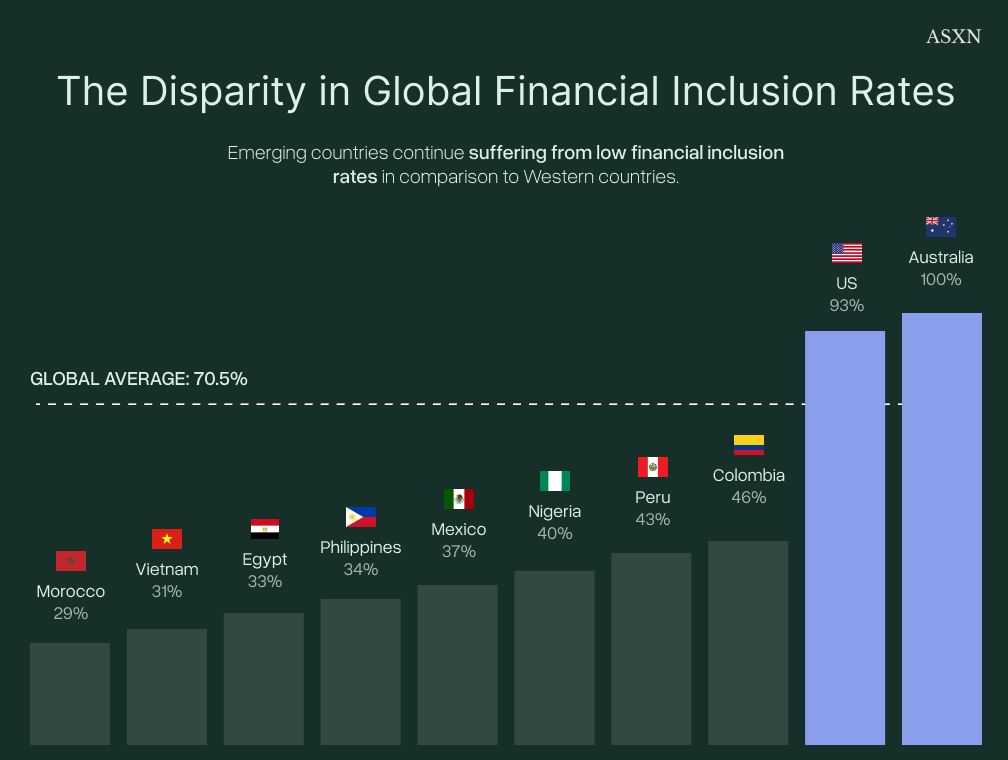This screenshot has width=1008, height=760.
Task: Click the 100% value
Action: [940, 280]
